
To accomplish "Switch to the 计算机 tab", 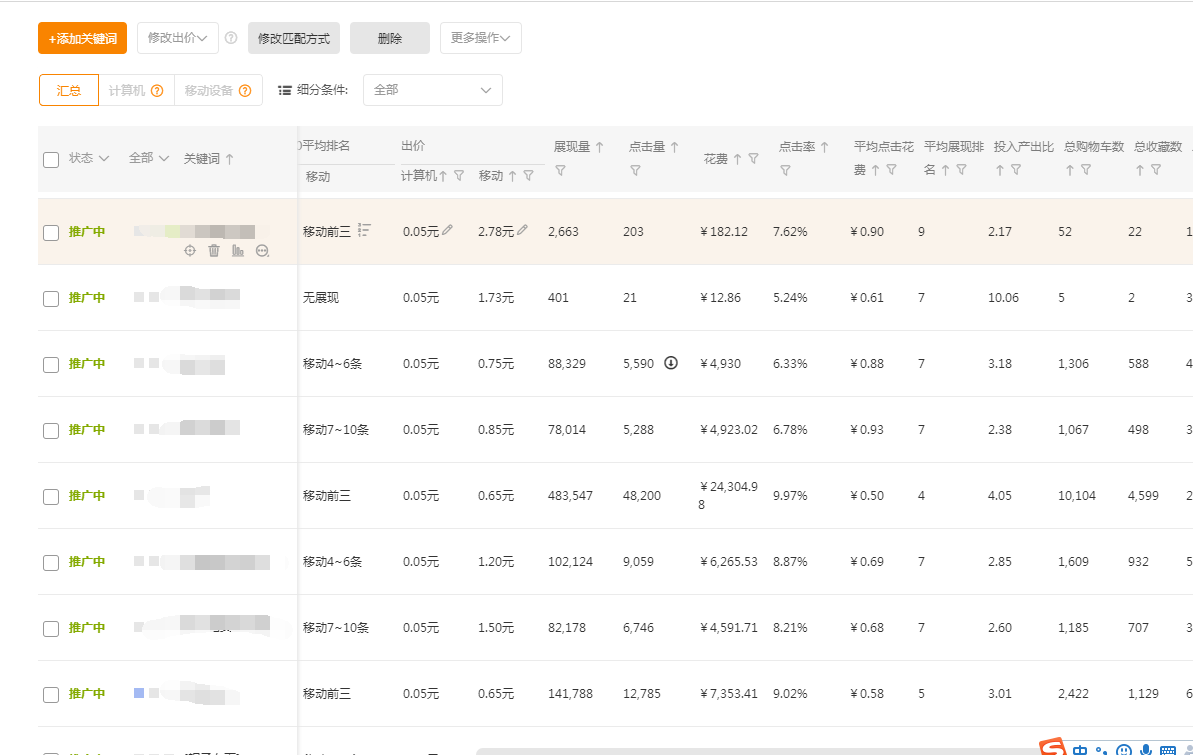I will 135,90.
